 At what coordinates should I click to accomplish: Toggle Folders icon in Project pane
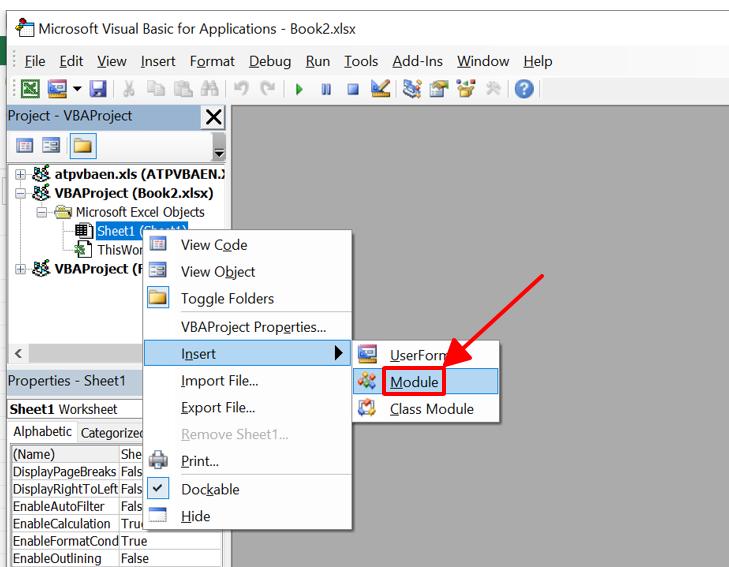click(x=83, y=146)
